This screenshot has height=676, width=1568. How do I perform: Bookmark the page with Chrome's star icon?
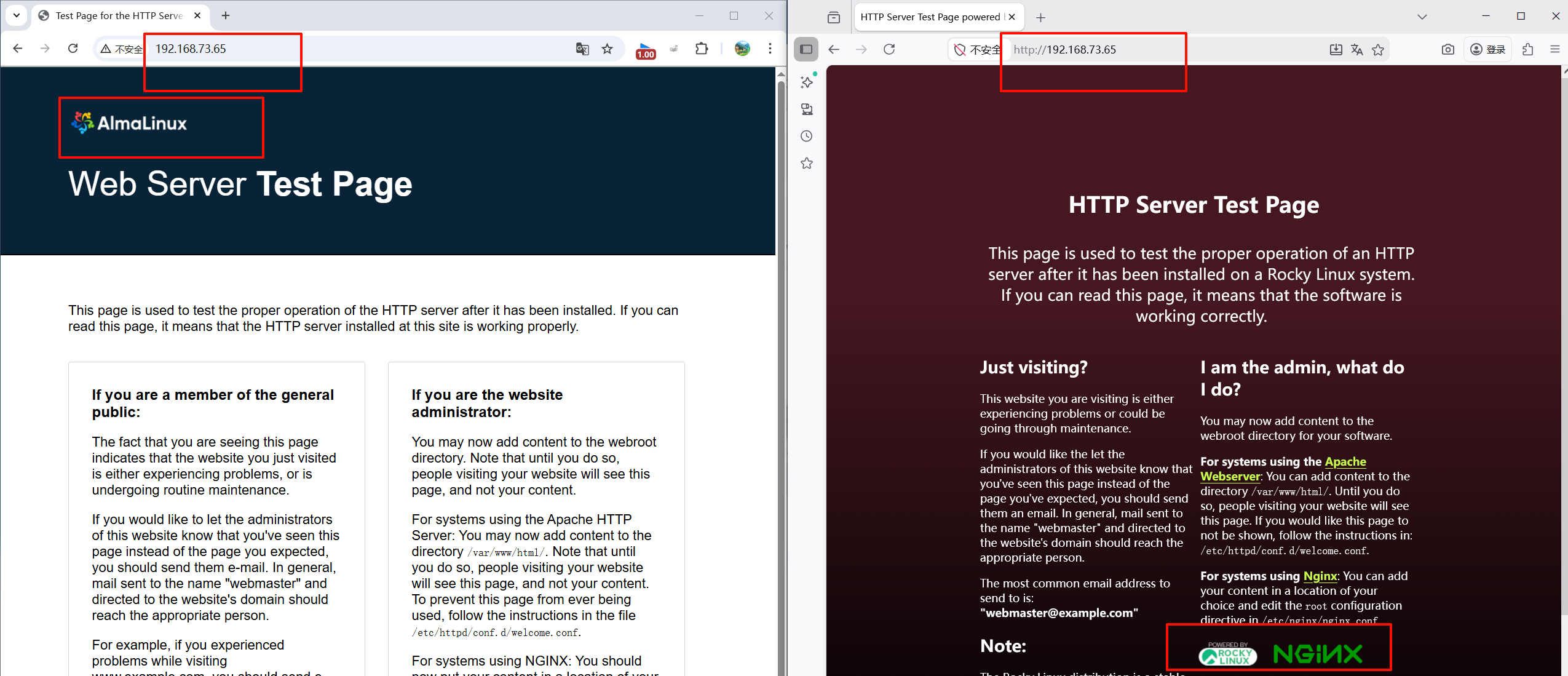tap(608, 49)
